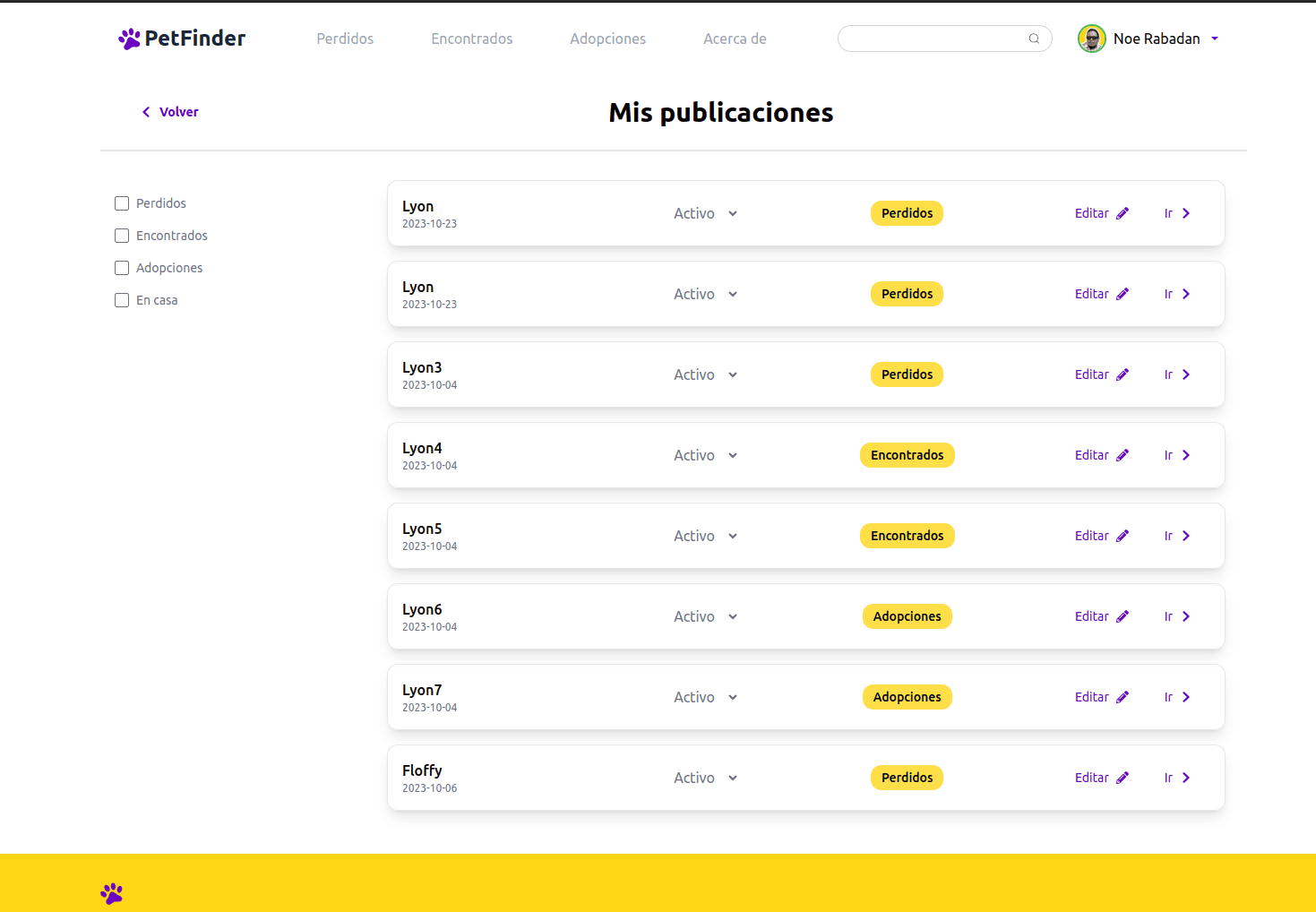Click the pencil edit icon for Lyon3
1316x912 pixels.
1122,374
